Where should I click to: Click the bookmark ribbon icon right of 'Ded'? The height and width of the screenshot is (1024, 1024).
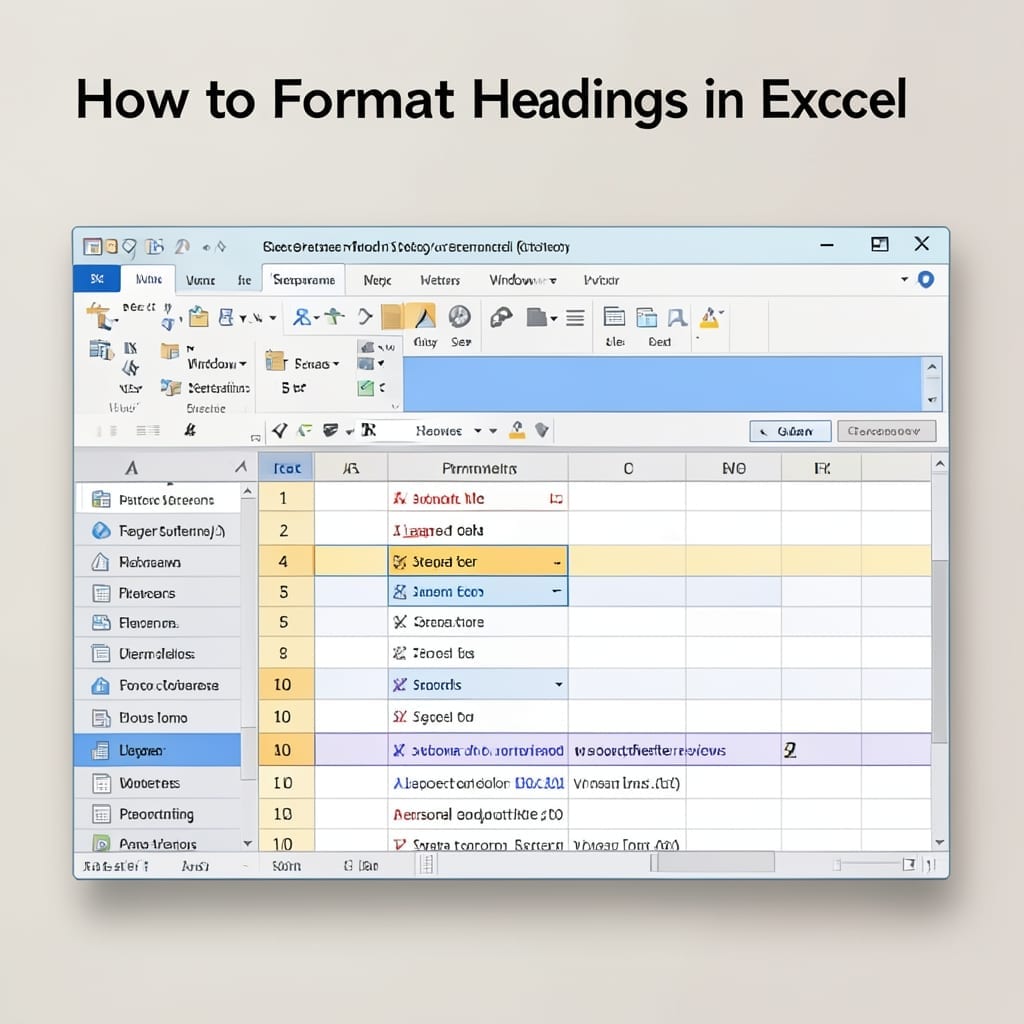tap(677, 317)
